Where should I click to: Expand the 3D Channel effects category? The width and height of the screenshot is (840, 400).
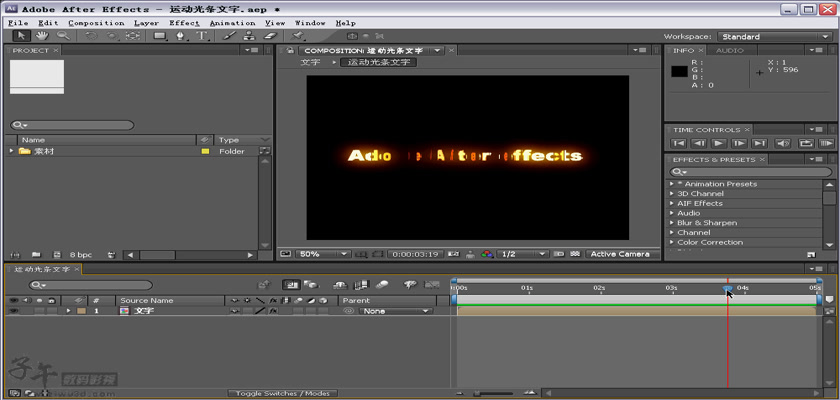pos(672,193)
